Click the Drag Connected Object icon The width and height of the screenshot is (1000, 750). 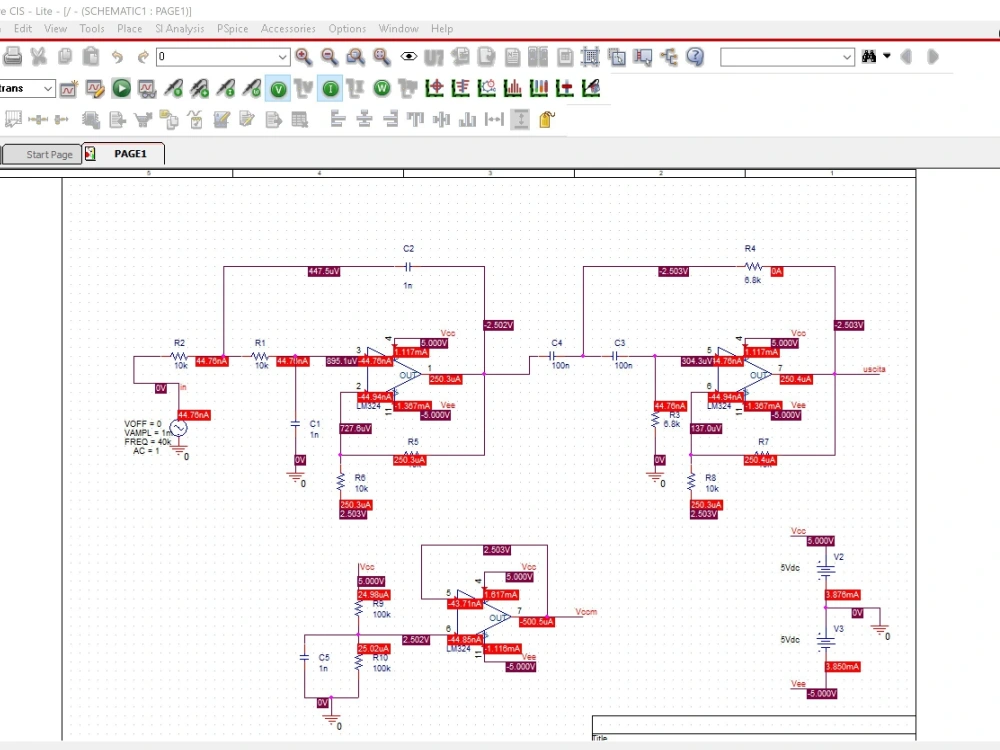pos(643,57)
